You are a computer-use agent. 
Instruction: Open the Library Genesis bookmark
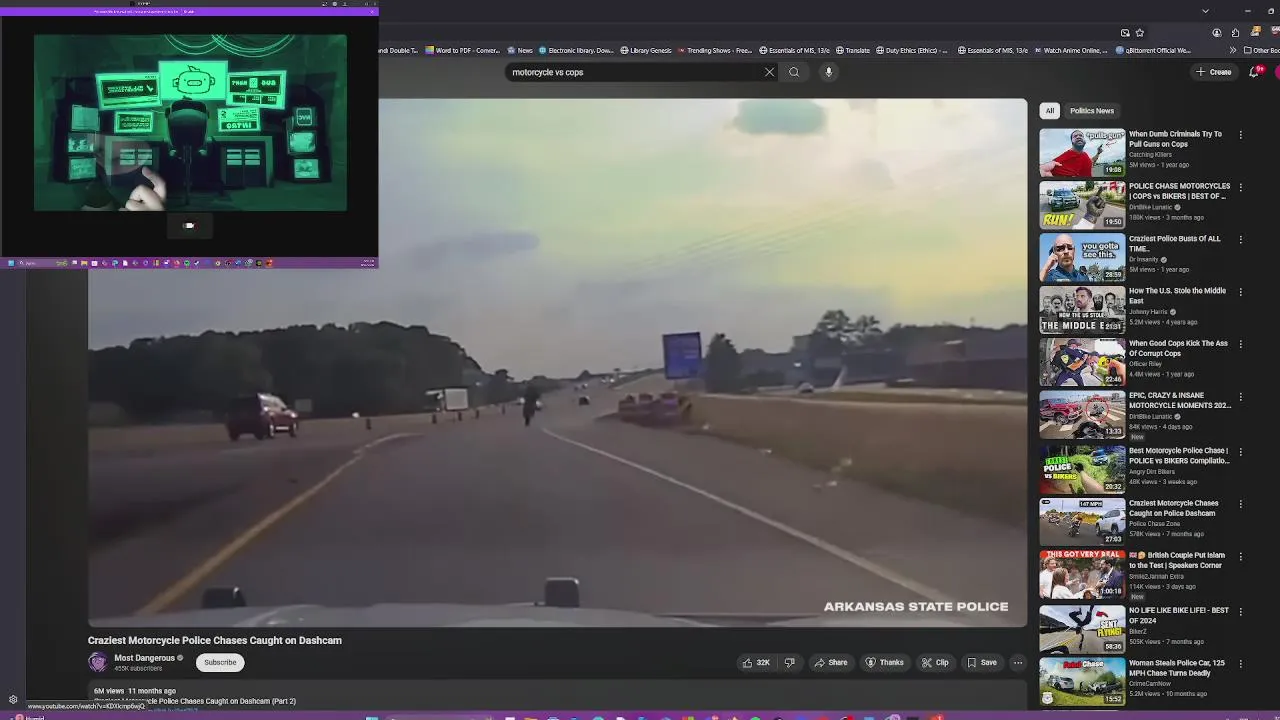pos(646,50)
